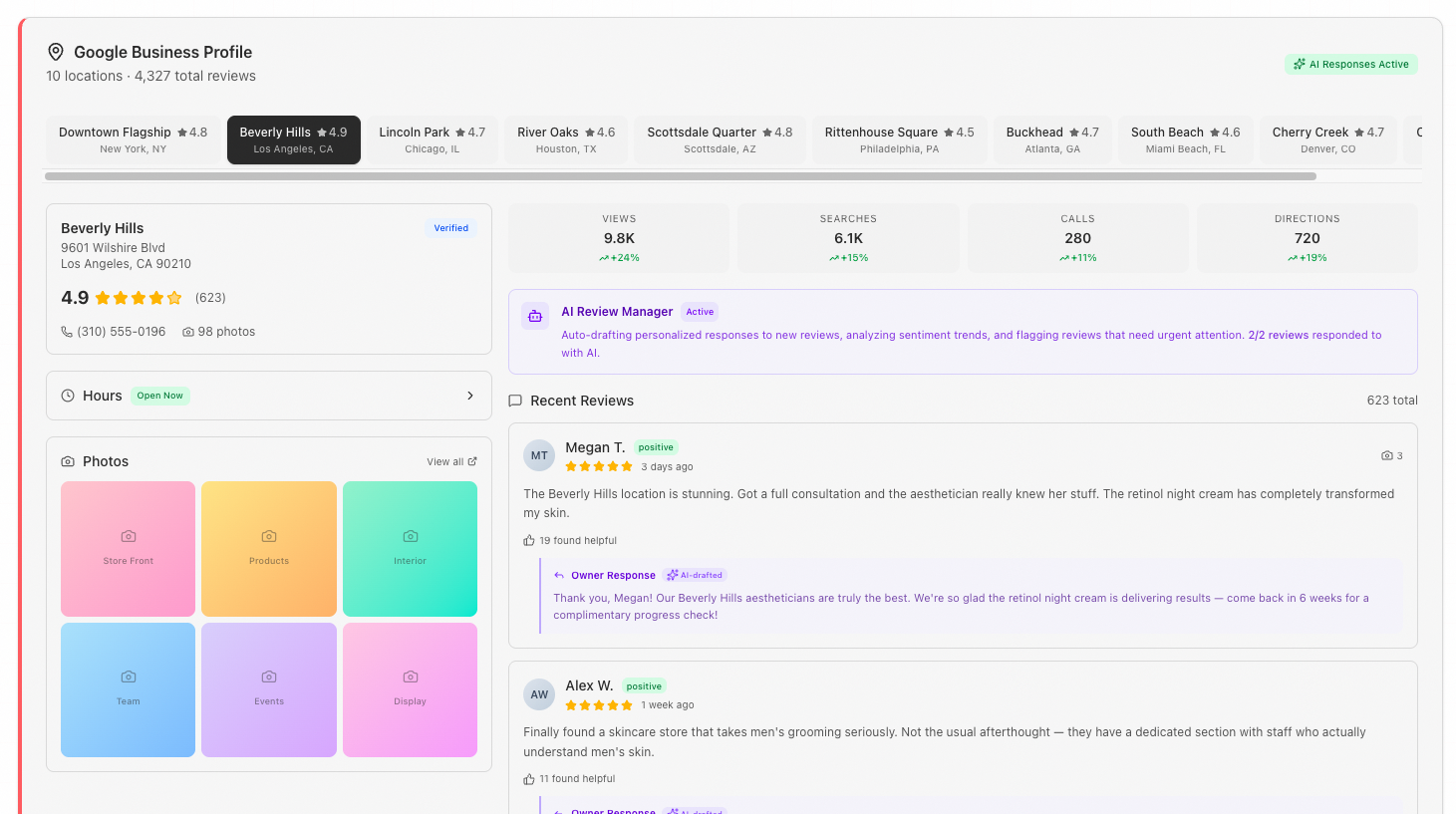Click the horizontal scrollbar under location tabs
The height and width of the screenshot is (814, 1456).
(680, 176)
